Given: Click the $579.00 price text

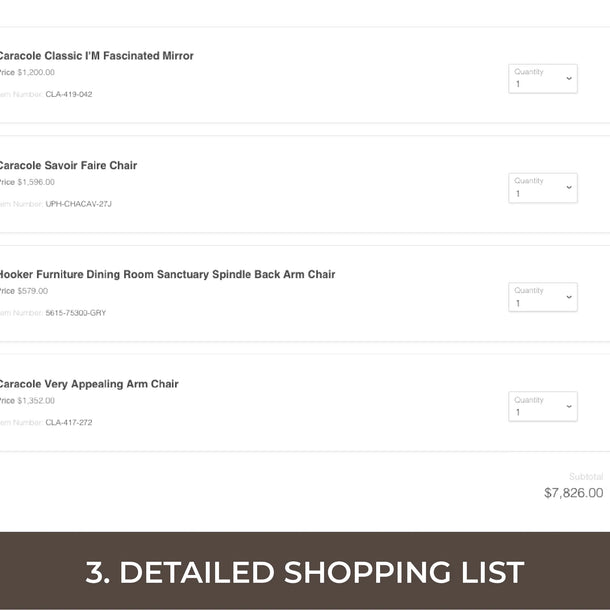Looking at the screenshot, I should pos(33,291).
